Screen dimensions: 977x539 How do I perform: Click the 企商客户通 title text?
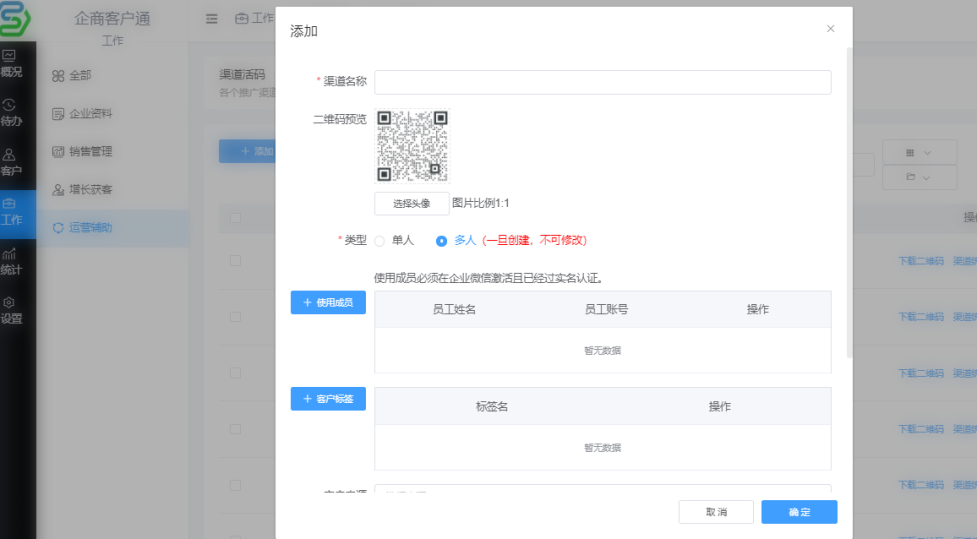point(113,19)
